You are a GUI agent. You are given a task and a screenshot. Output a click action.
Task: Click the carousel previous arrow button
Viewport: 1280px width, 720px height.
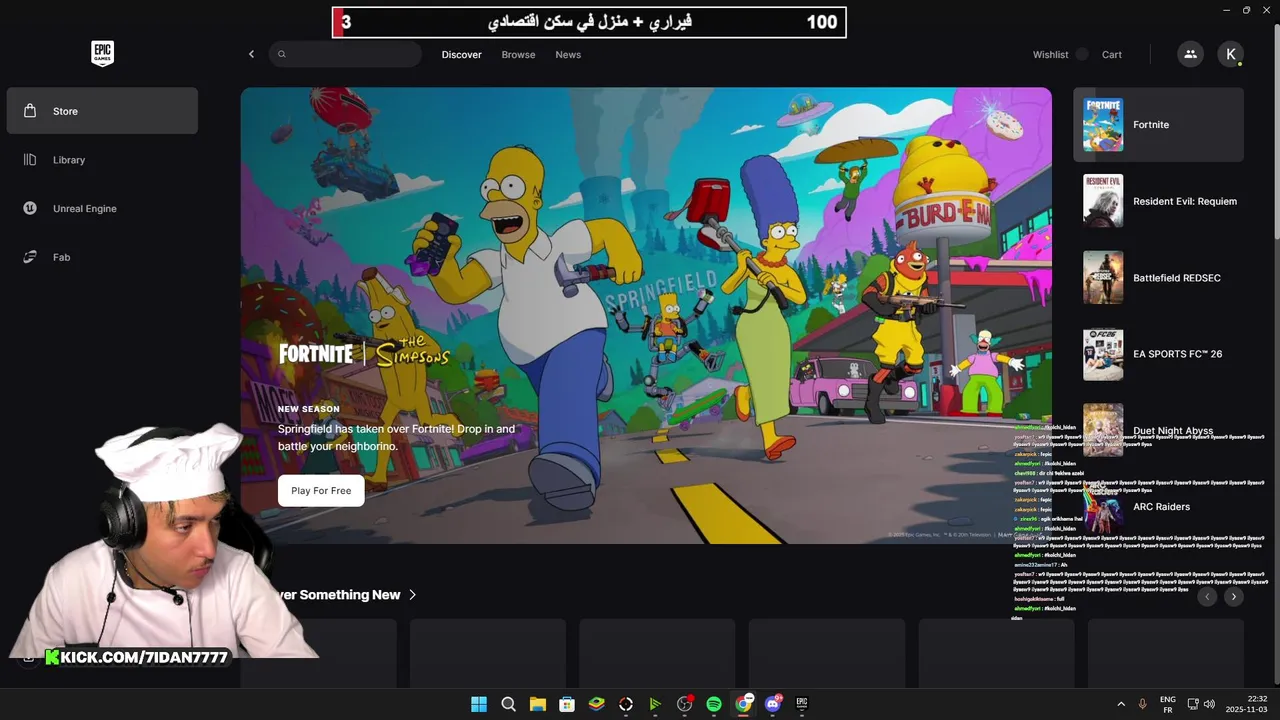coord(1207,596)
